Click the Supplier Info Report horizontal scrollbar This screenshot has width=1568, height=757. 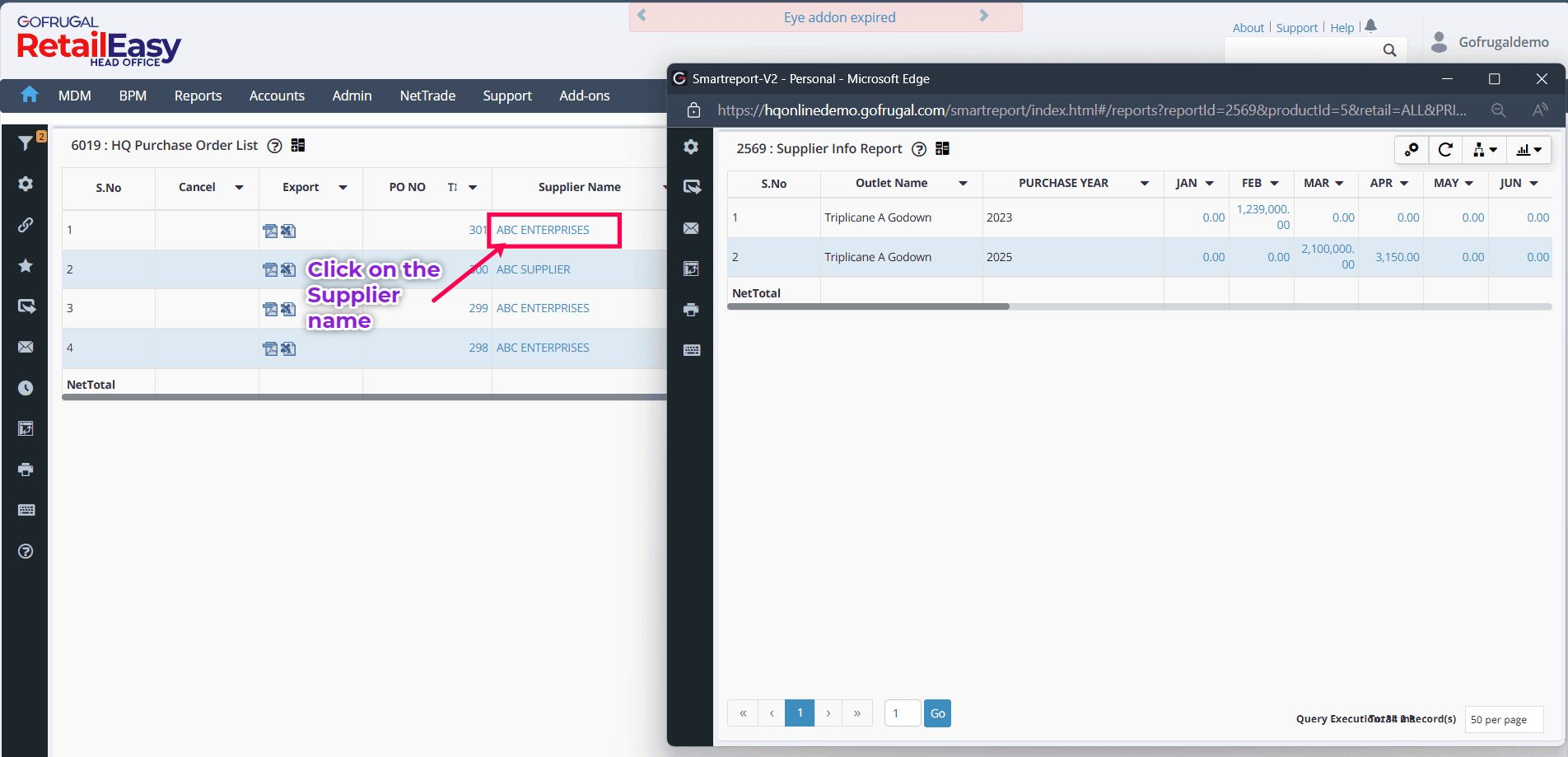(868, 306)
